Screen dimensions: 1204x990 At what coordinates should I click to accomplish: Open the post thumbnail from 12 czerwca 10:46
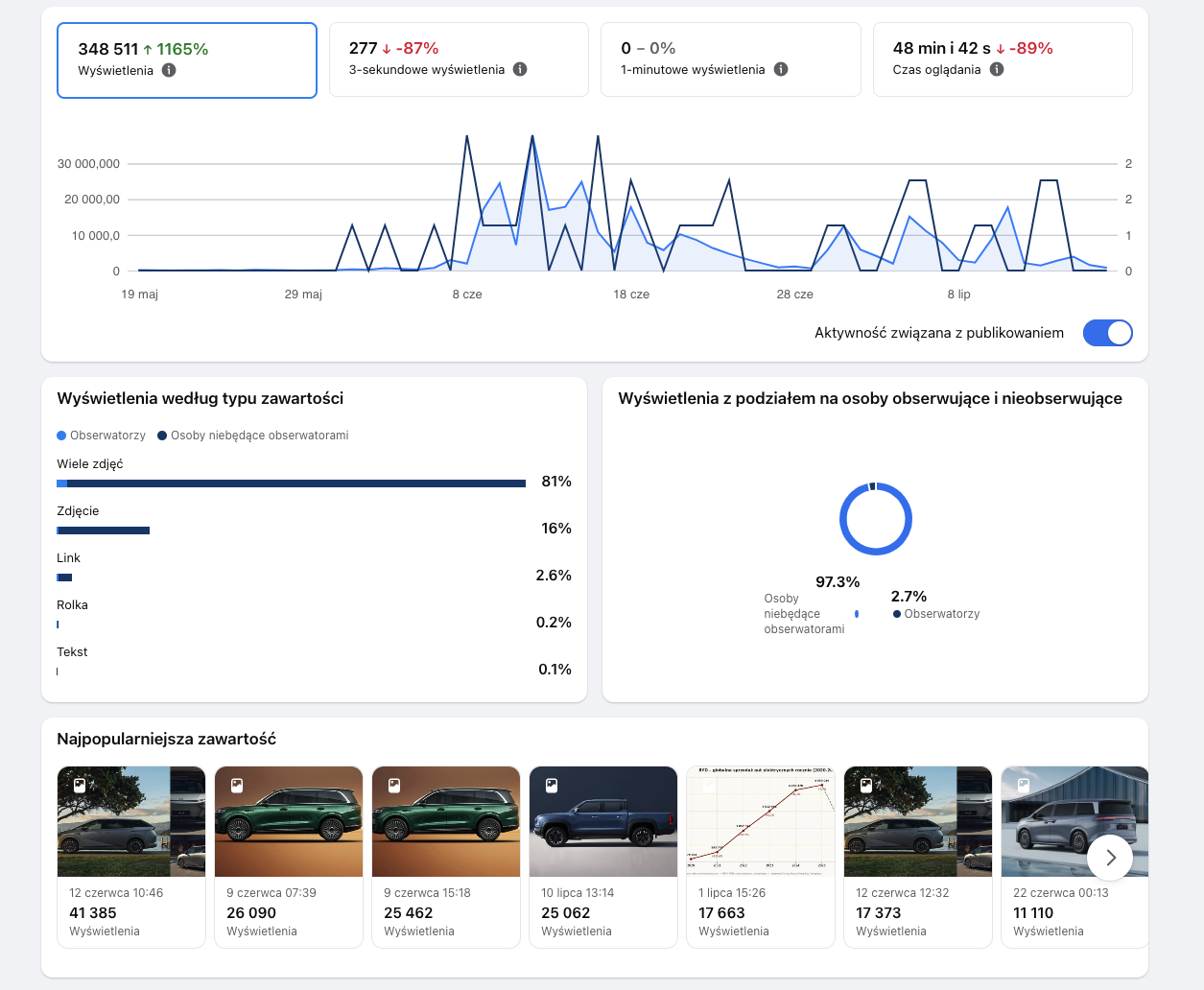click(131, 821)
